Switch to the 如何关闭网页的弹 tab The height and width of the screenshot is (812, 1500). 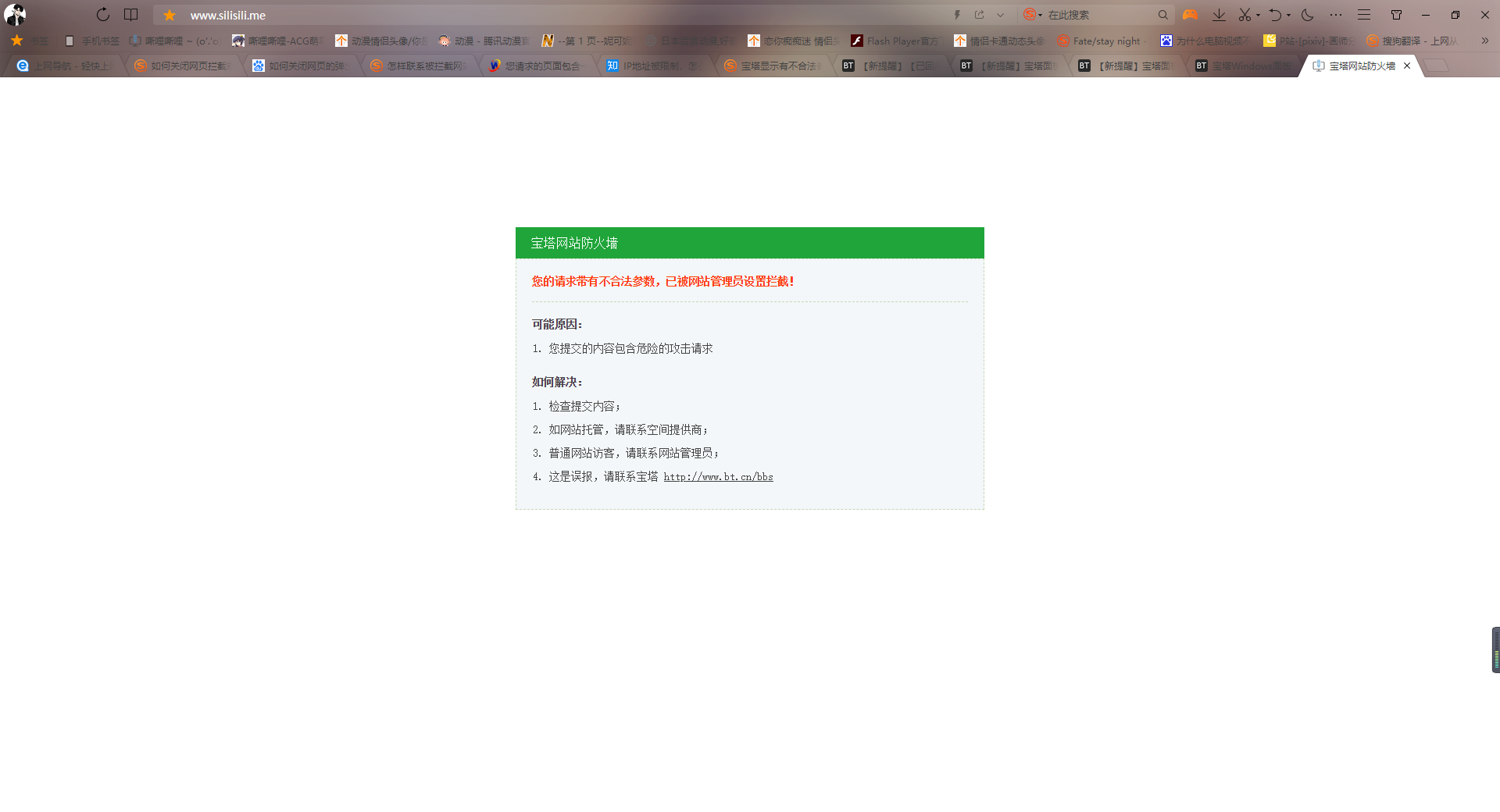tap(301, 66)
